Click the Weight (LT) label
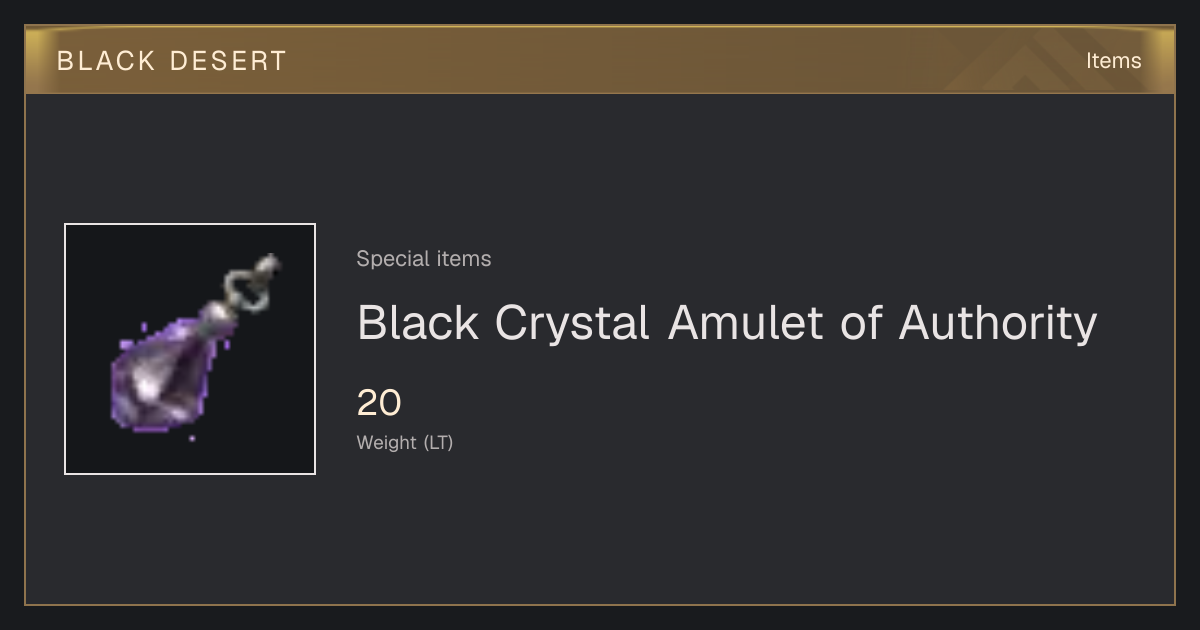This screenshot has width=1200, height=630. 405,442
